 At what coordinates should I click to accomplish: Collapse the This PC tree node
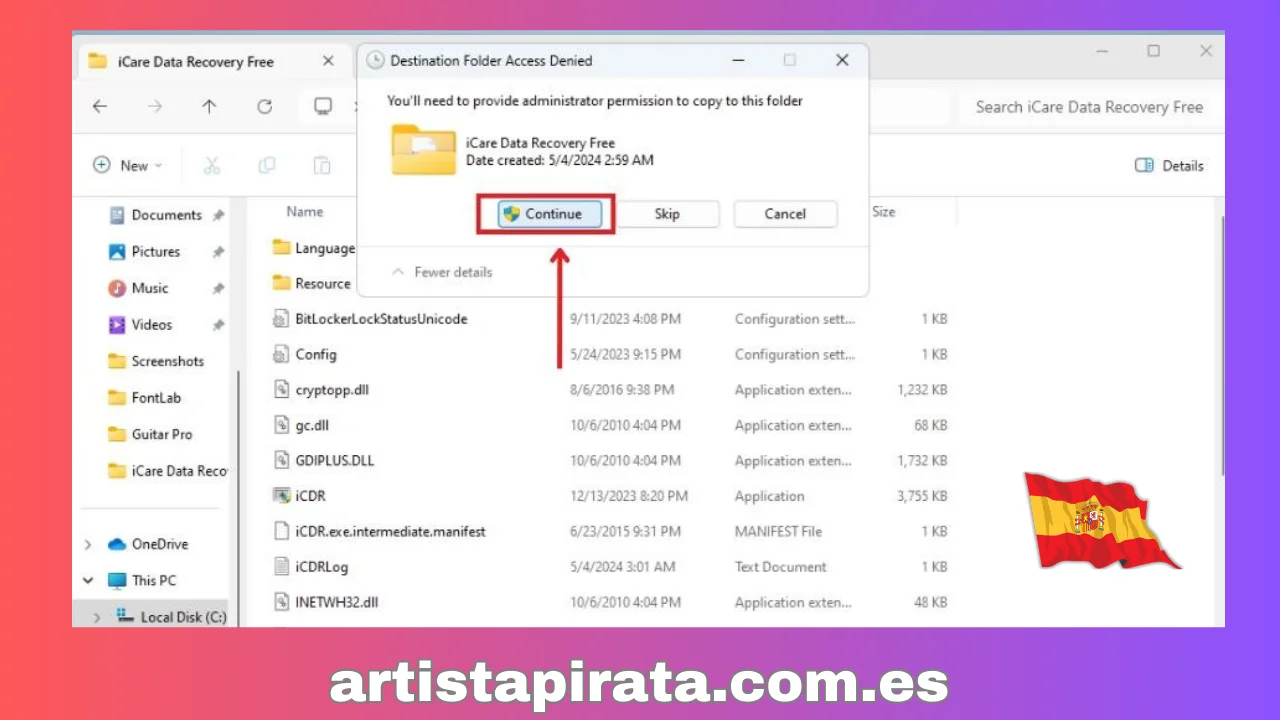(88, 581)
